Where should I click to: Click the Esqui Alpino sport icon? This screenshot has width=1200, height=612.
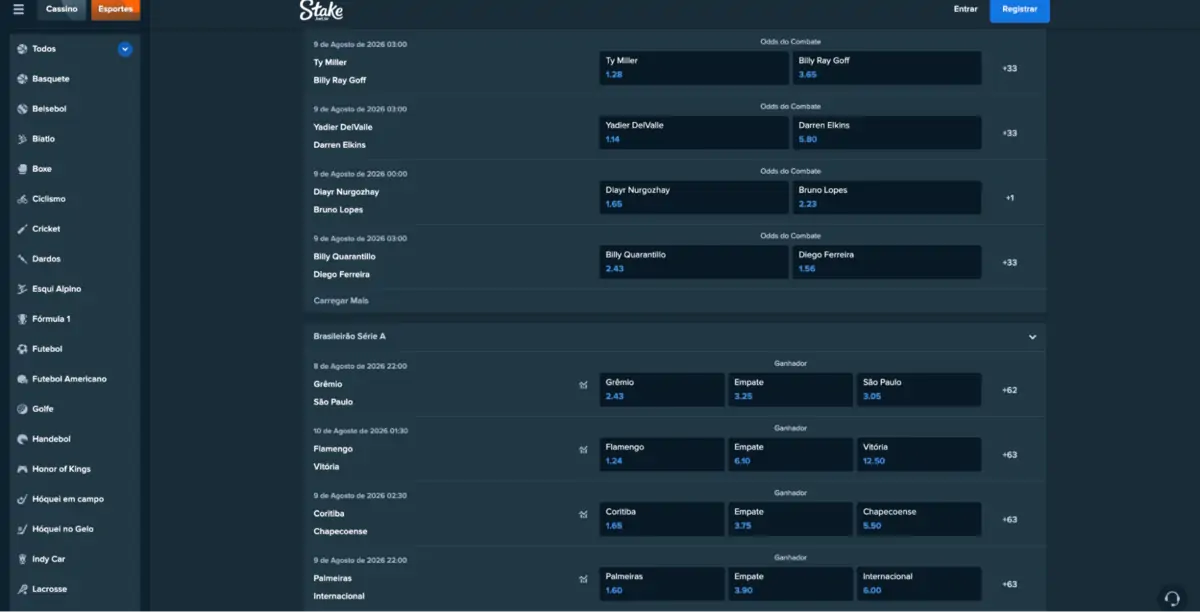pyautogui.click(x=22, y=289)
